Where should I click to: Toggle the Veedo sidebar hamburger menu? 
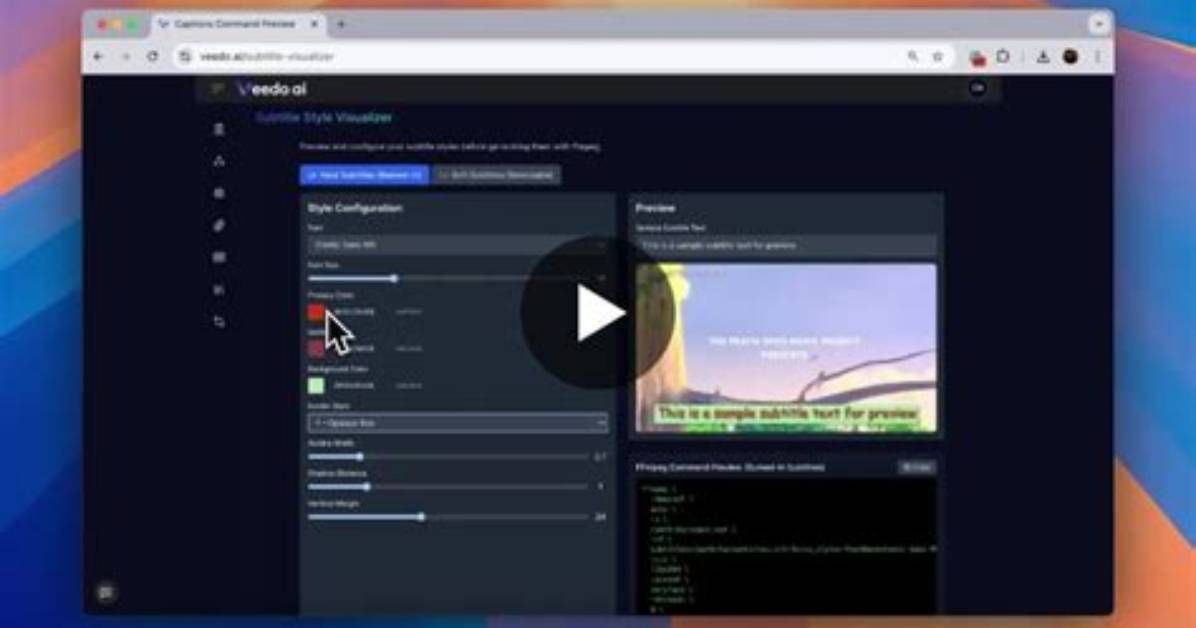(217, 89)
